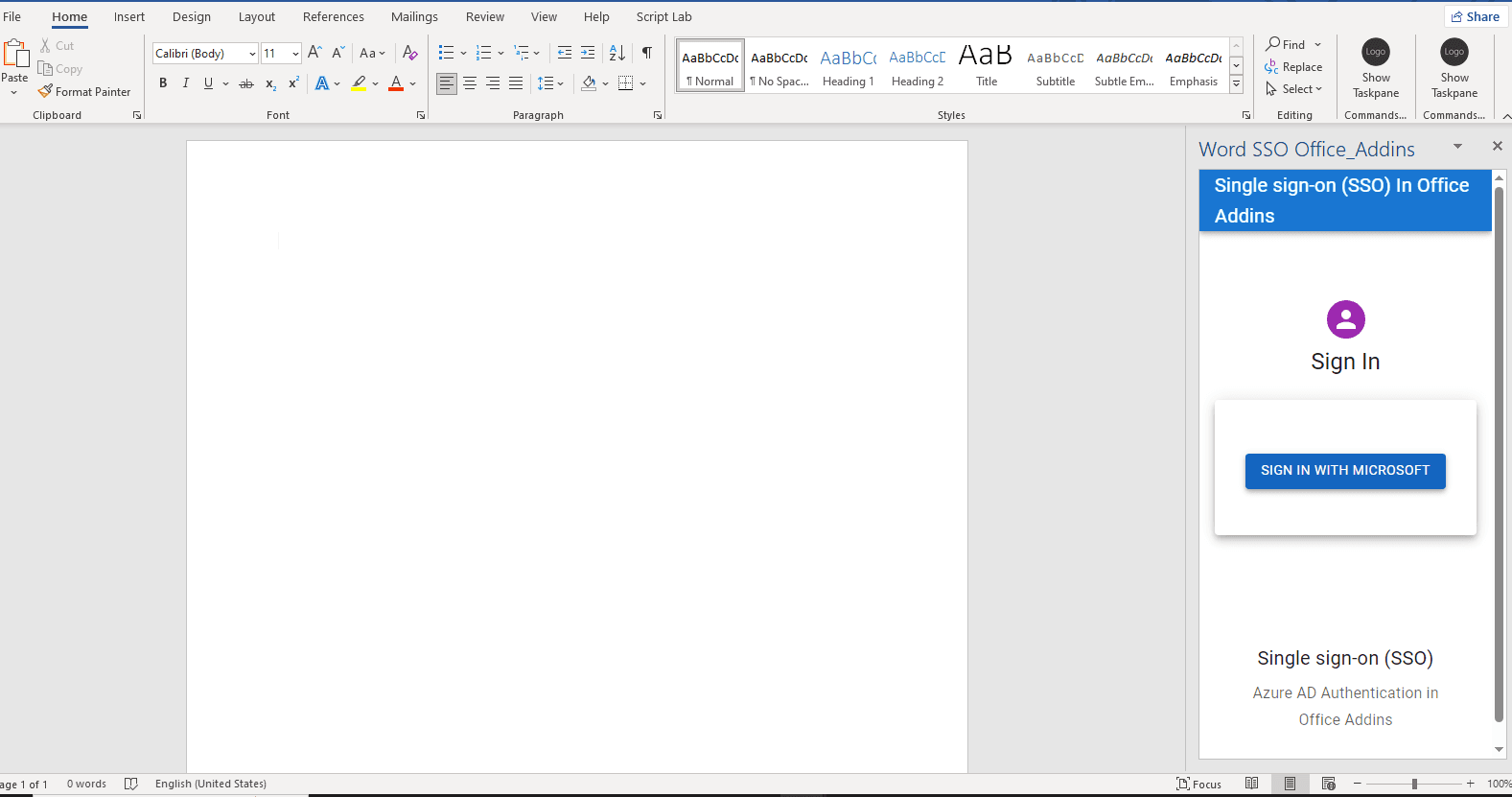Apply the Heading 1 style

(x=849, y=66)
